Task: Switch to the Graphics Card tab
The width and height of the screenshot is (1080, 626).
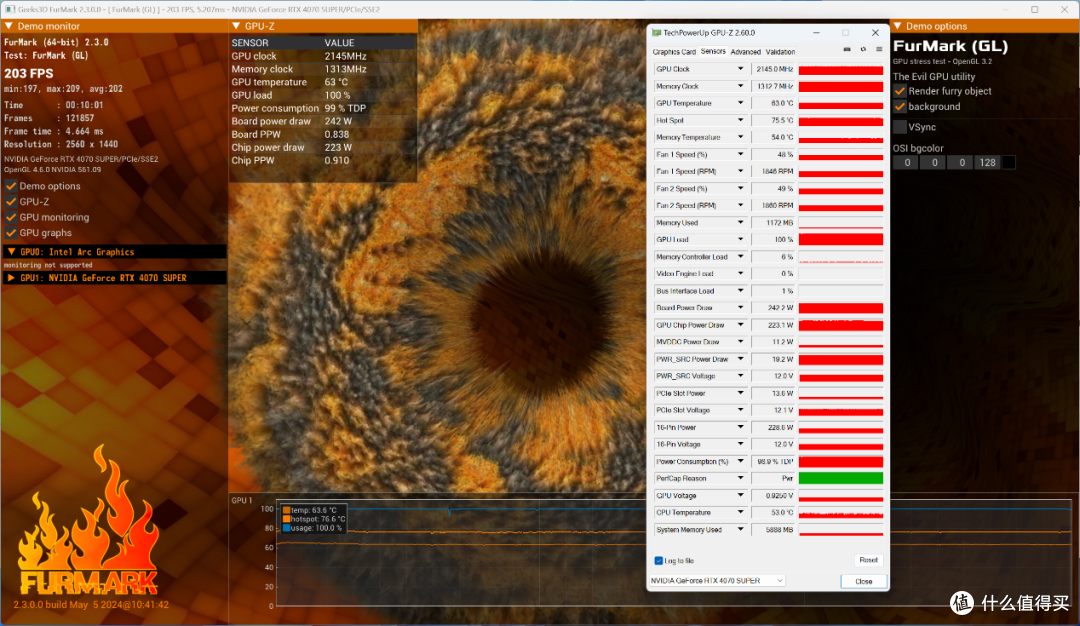Action: click(674, 52)
